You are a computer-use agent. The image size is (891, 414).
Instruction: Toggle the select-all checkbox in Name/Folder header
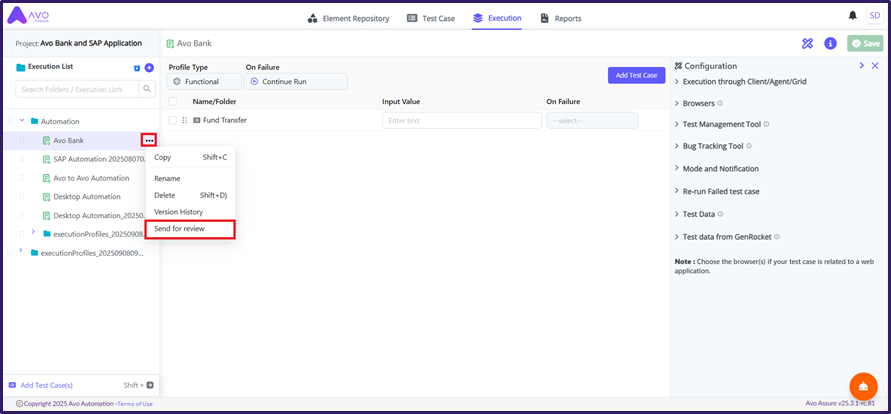click(x=173, y=101)
